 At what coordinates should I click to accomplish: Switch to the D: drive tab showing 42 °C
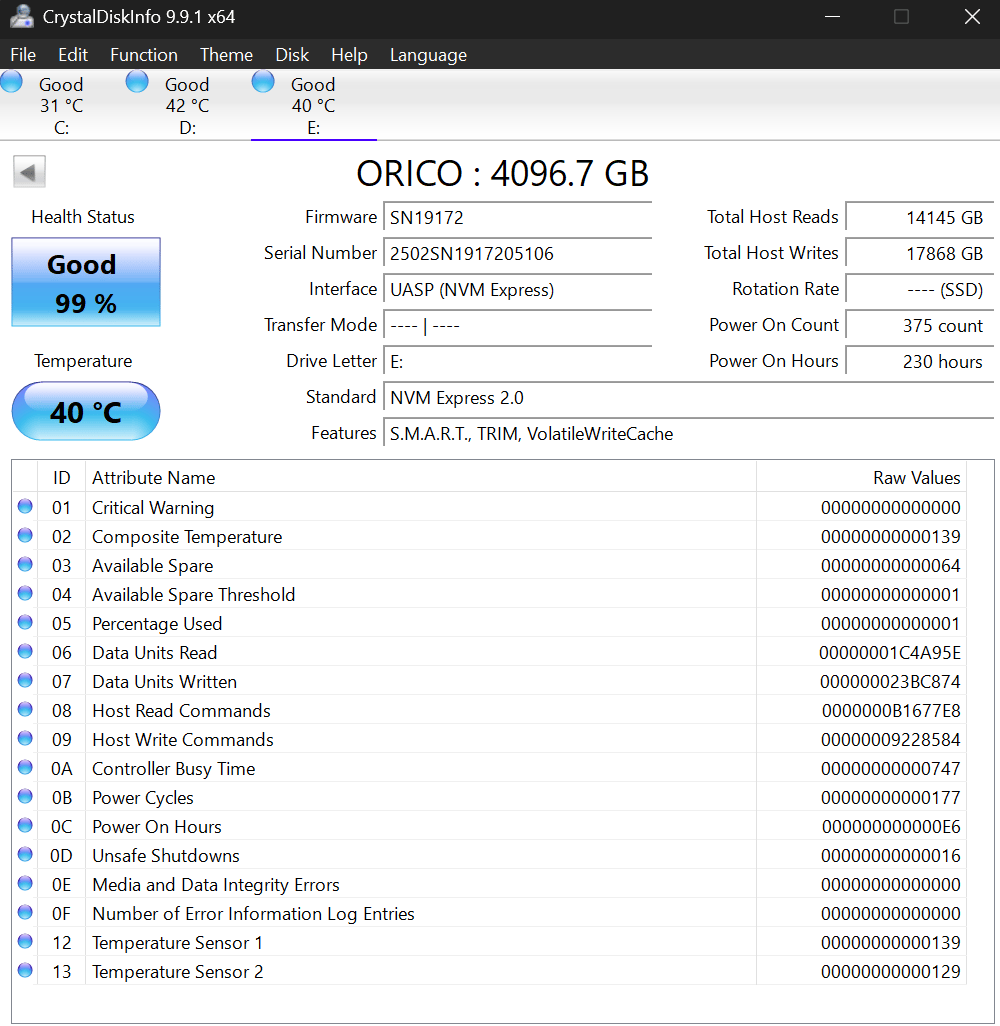click(x=188, y=105)
